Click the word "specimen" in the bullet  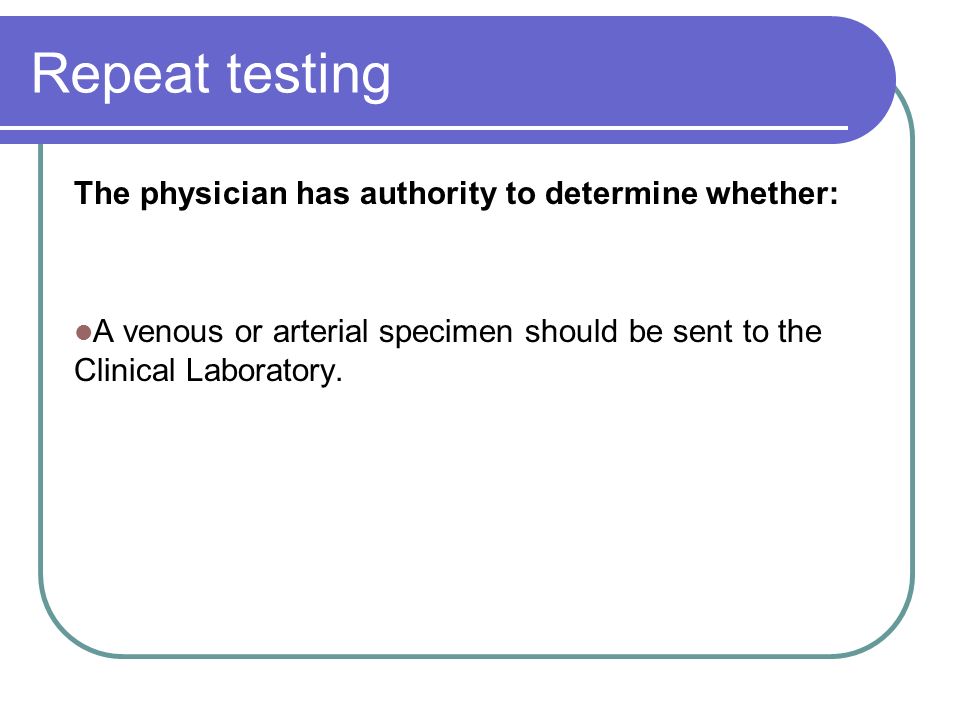(445, 332)
